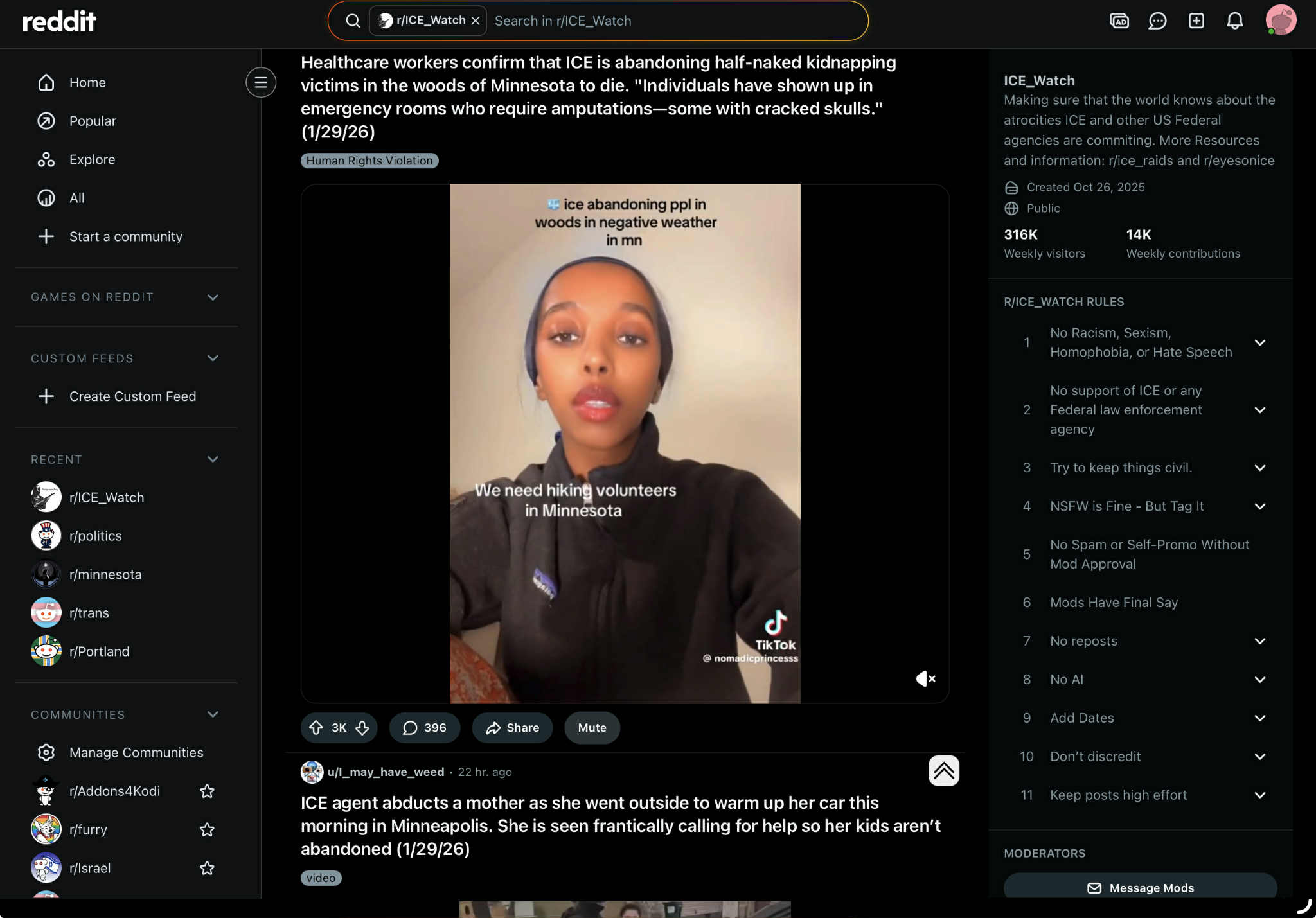Click the create post plus icon

1196,21
